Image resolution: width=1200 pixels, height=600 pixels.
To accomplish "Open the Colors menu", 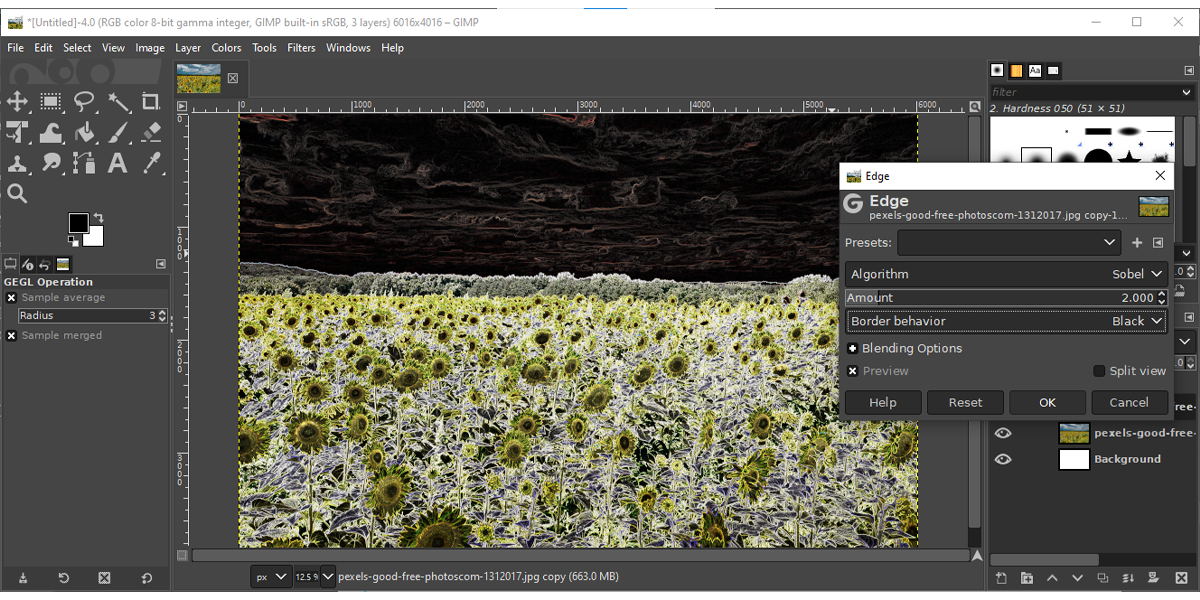I will 226,47.
